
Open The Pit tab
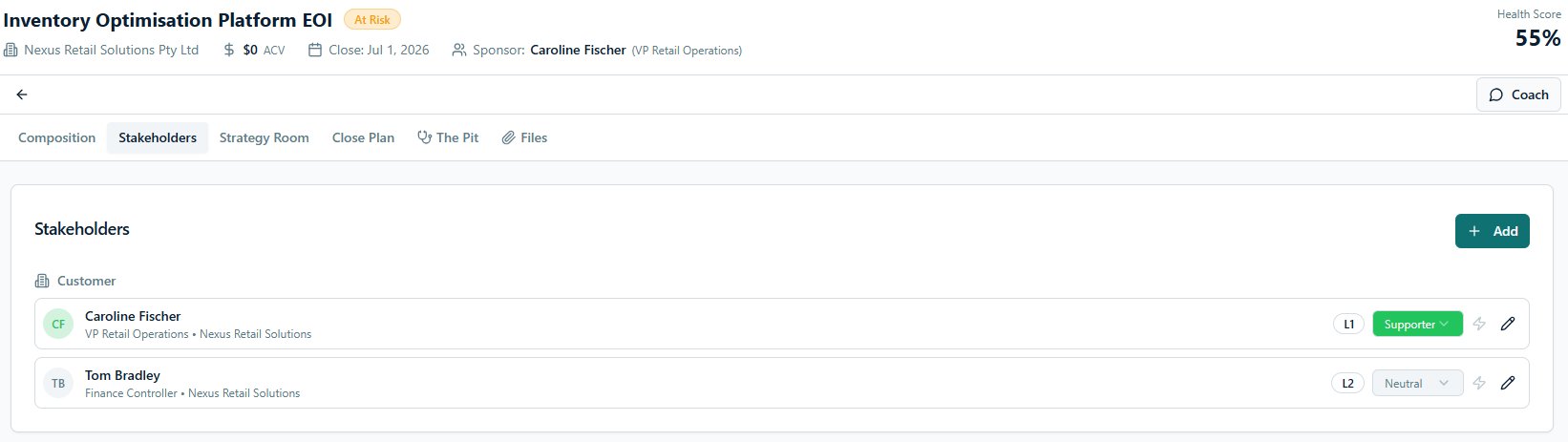(x=448, y=137)
